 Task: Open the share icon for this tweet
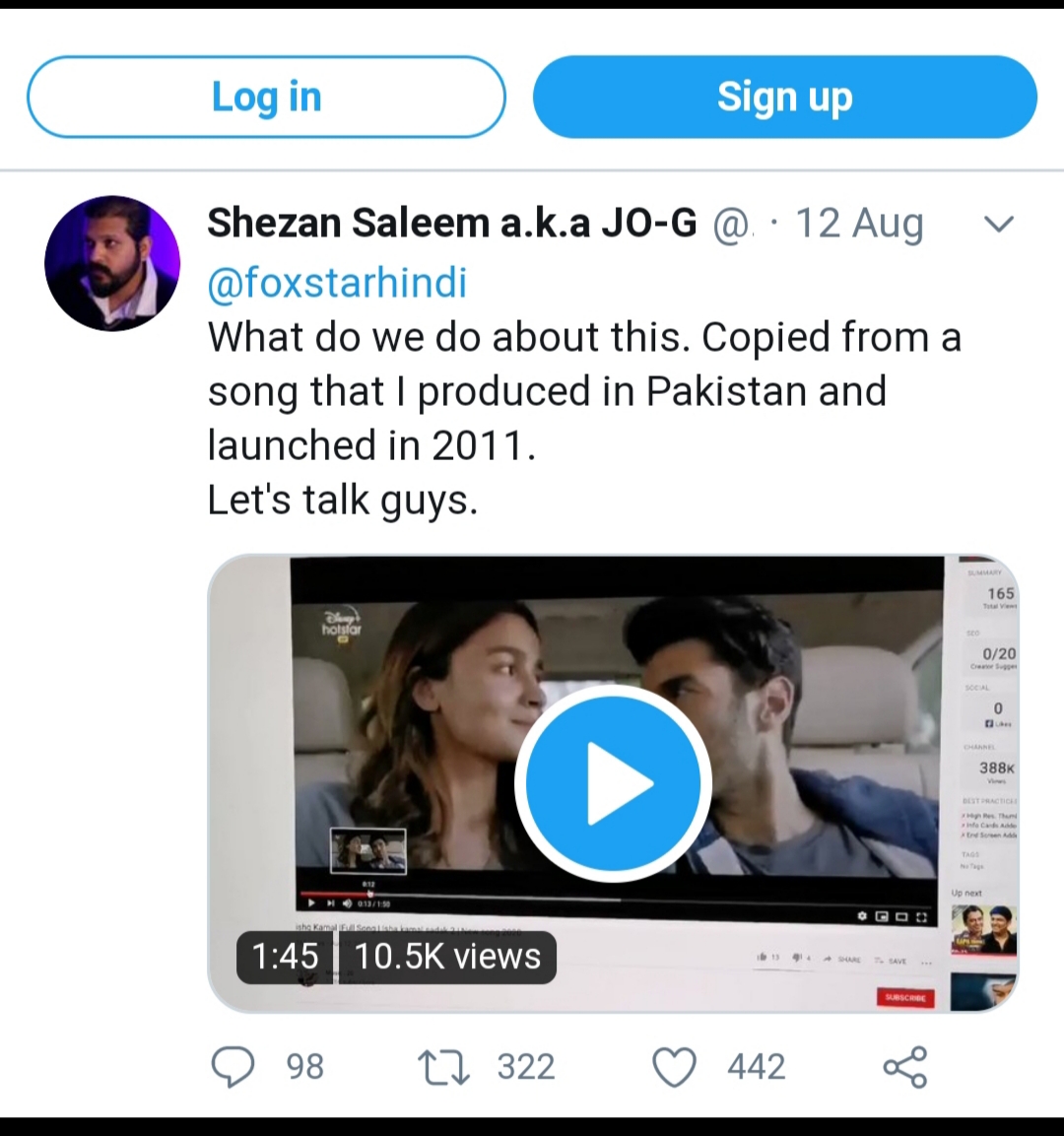[x=904, y=1066]
